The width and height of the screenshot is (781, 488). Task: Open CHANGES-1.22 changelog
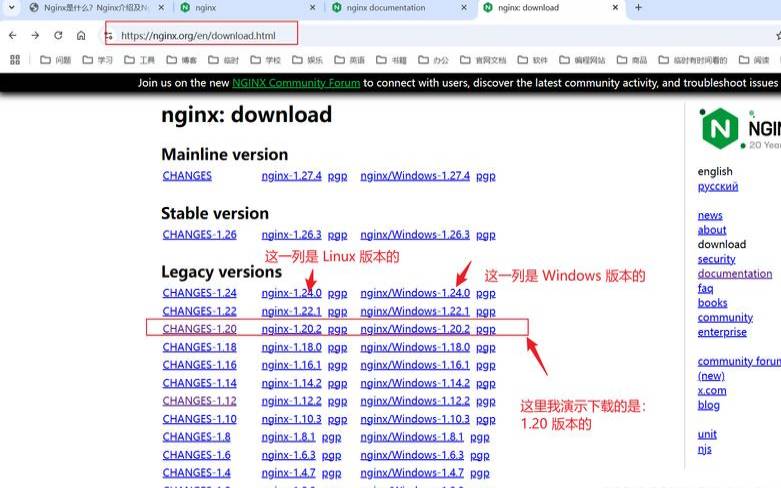199,311
